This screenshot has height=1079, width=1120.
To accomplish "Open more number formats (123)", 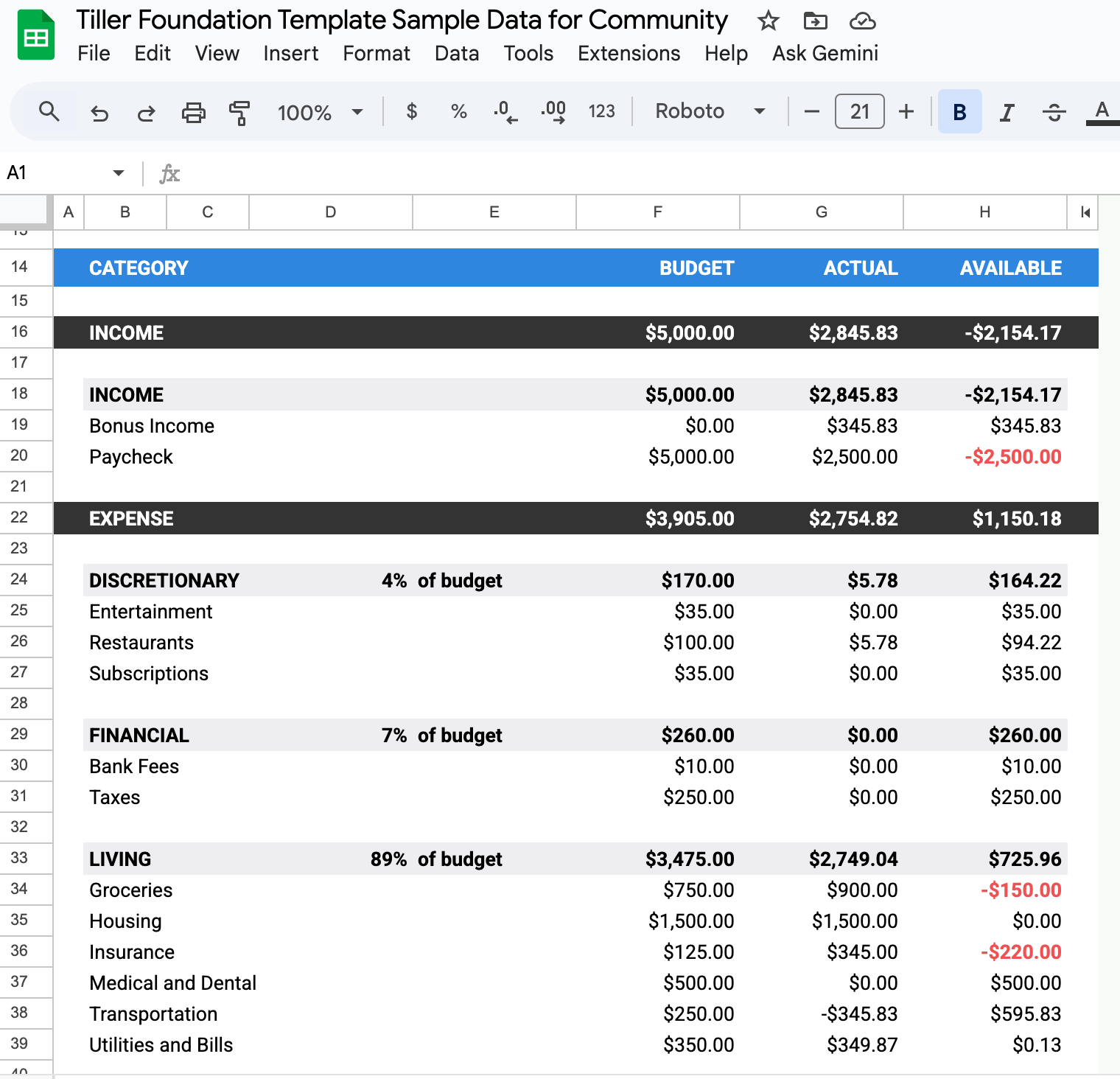I will coord(601,111).
